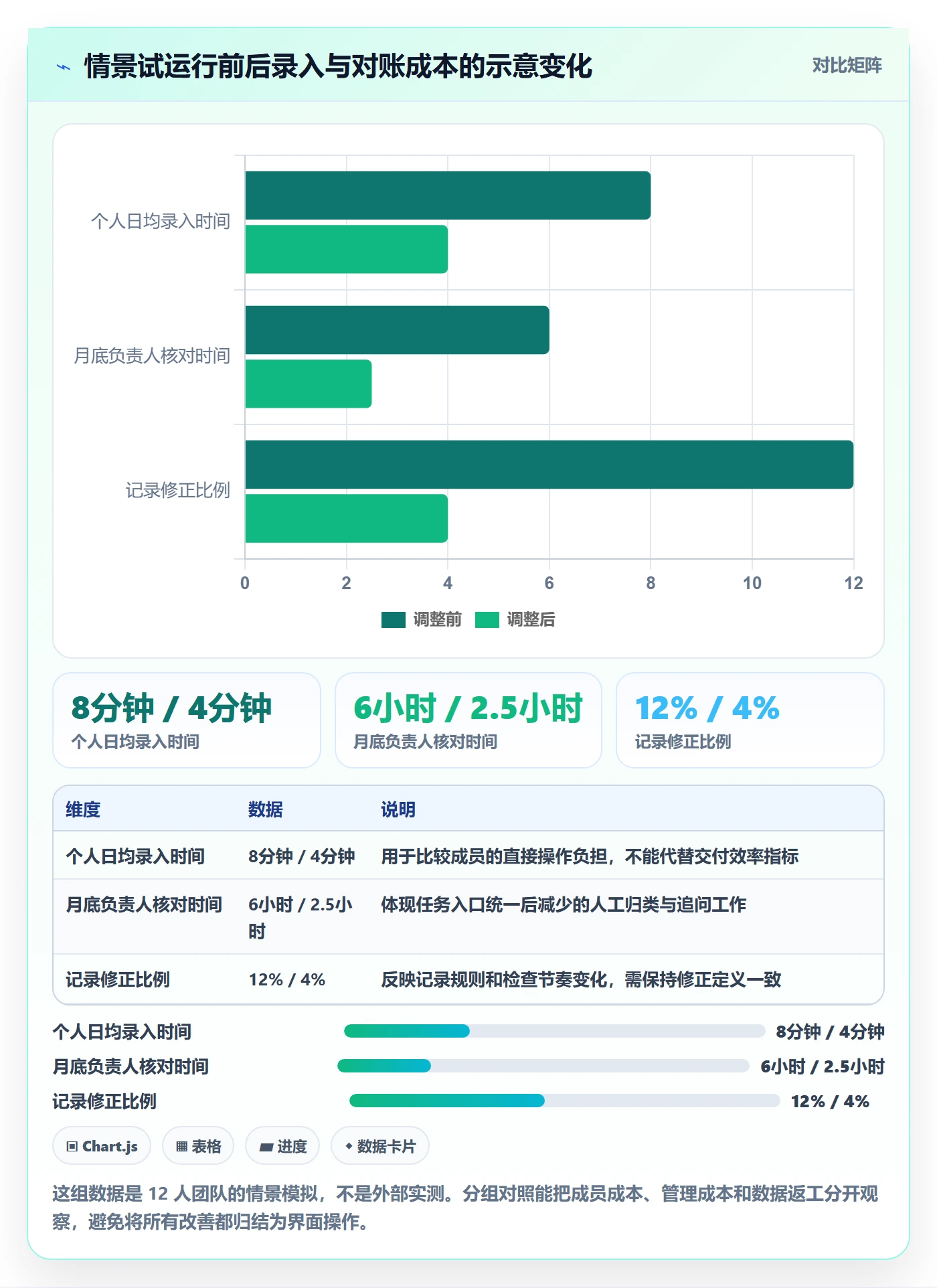Click x-axis tick label 8
Viewport: 937px width, 1288px height.
(651, 583)
